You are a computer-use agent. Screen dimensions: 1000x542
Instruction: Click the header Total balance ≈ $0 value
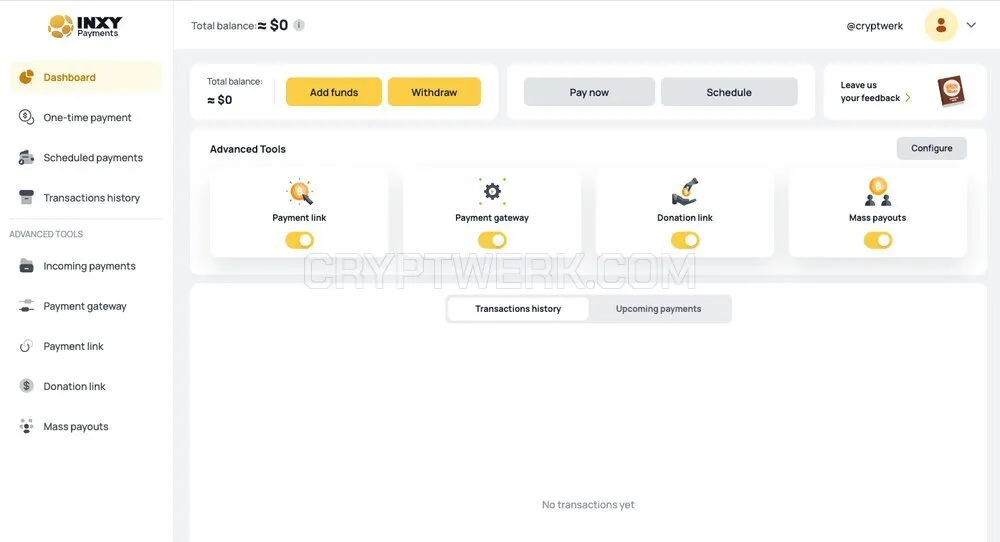pyautogui.click(x=272, y=26)
